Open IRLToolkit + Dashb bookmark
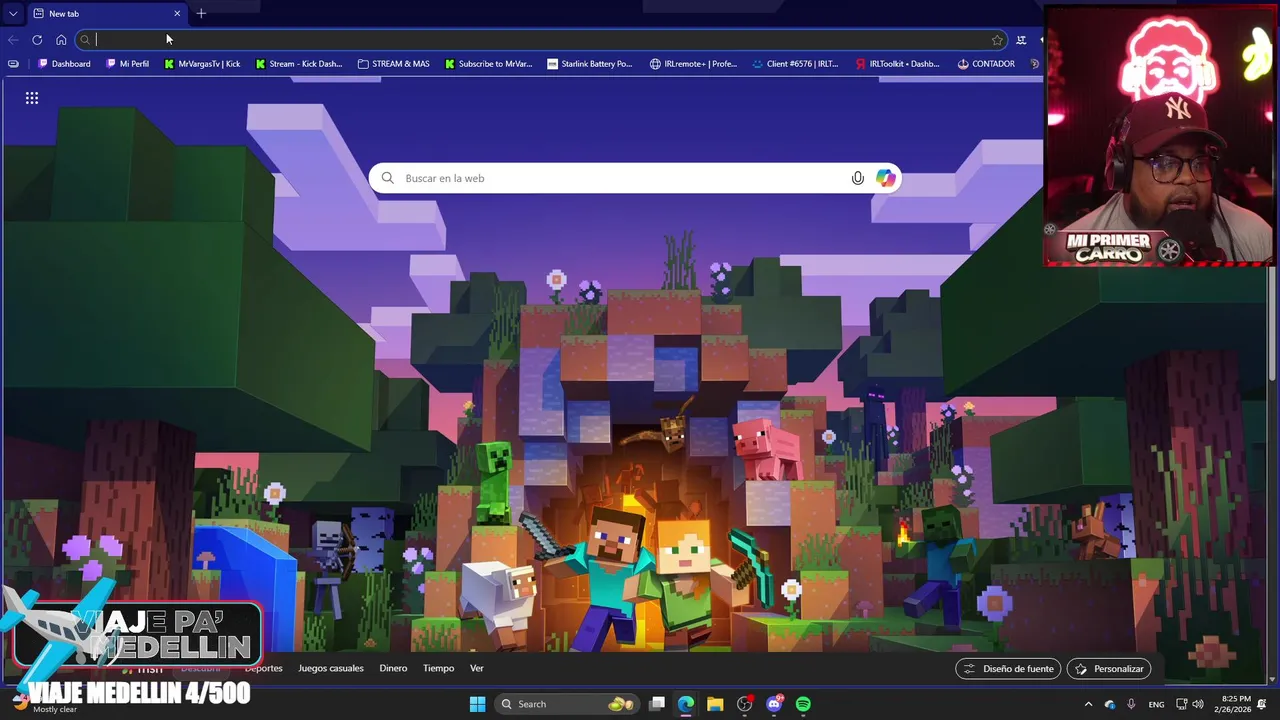This screenshot has height=720, width=1280. click(897, 64)
